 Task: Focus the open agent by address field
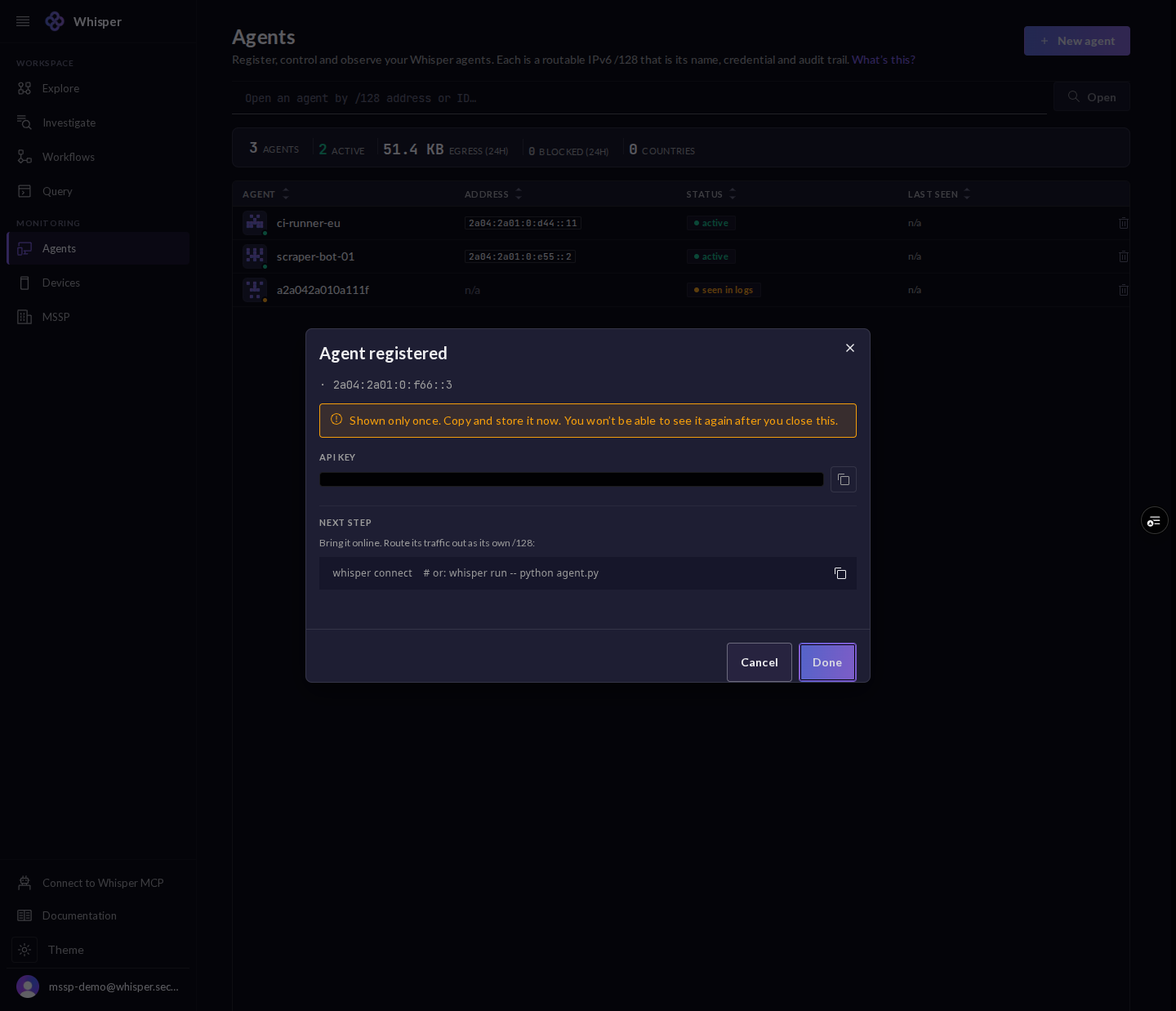click(639, 98)
